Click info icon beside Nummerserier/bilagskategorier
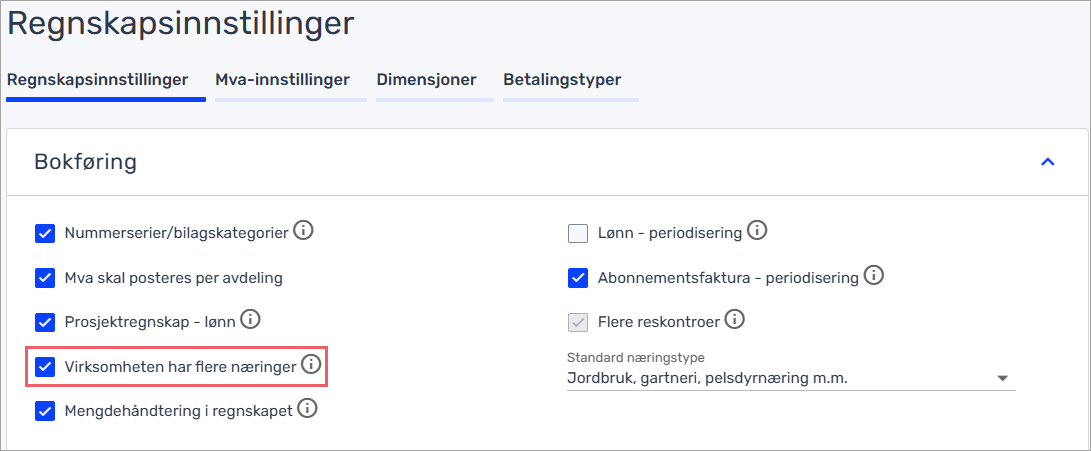 (303, 232)
